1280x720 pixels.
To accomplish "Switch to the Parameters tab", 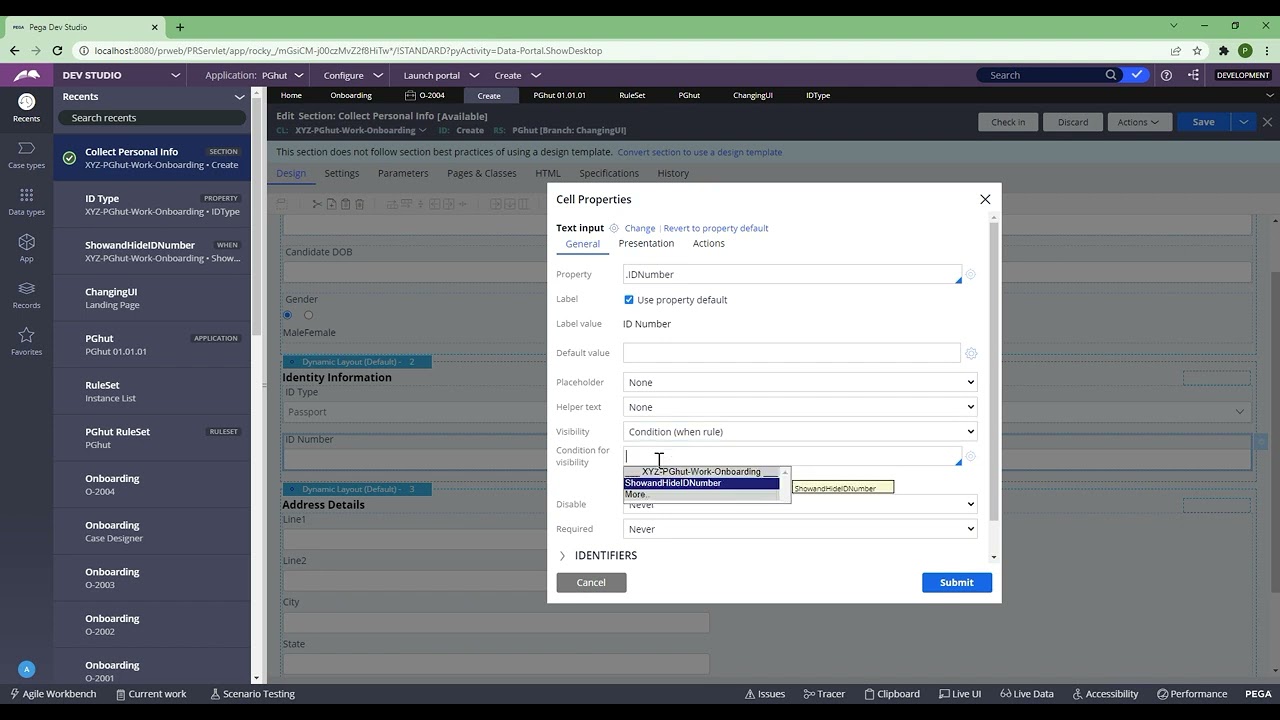I will click(403, 173).
